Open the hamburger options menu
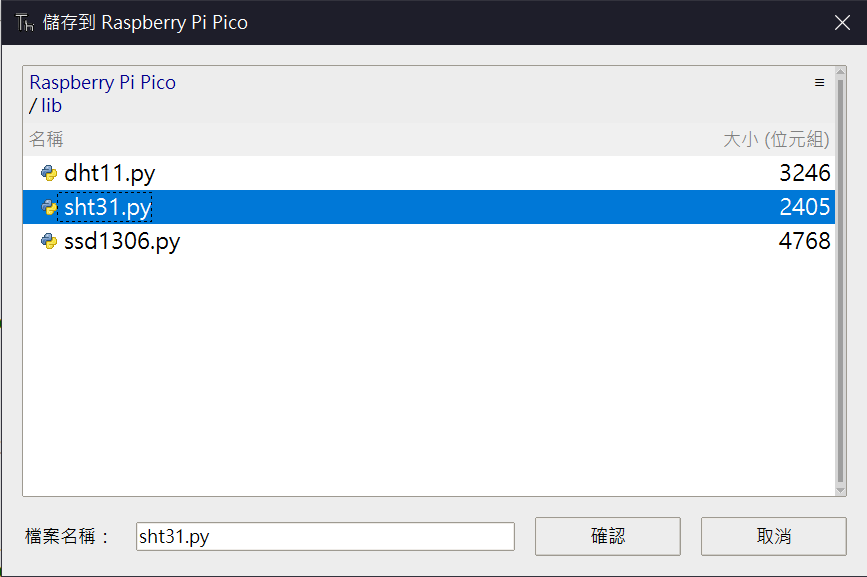 click(819, 82)
